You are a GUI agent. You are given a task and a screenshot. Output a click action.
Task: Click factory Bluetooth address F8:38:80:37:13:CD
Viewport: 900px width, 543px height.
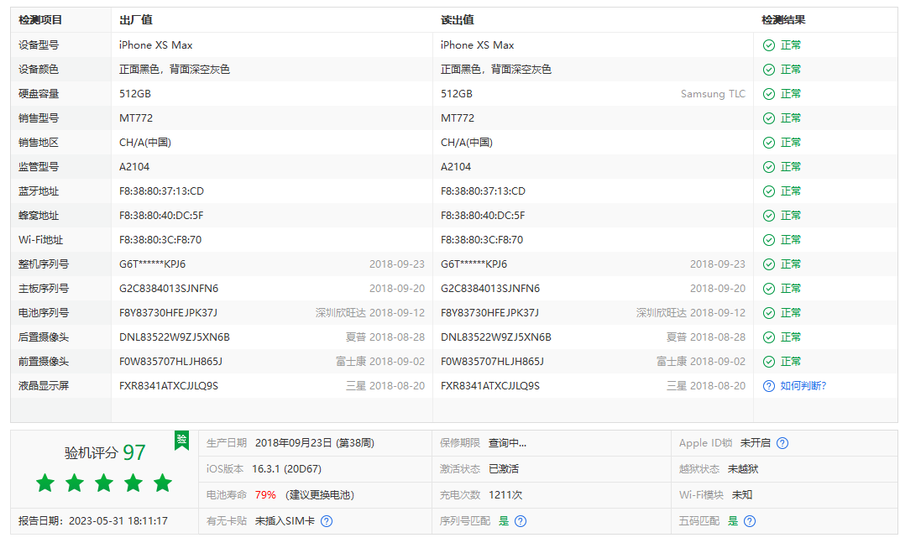[x=161, y=191]
